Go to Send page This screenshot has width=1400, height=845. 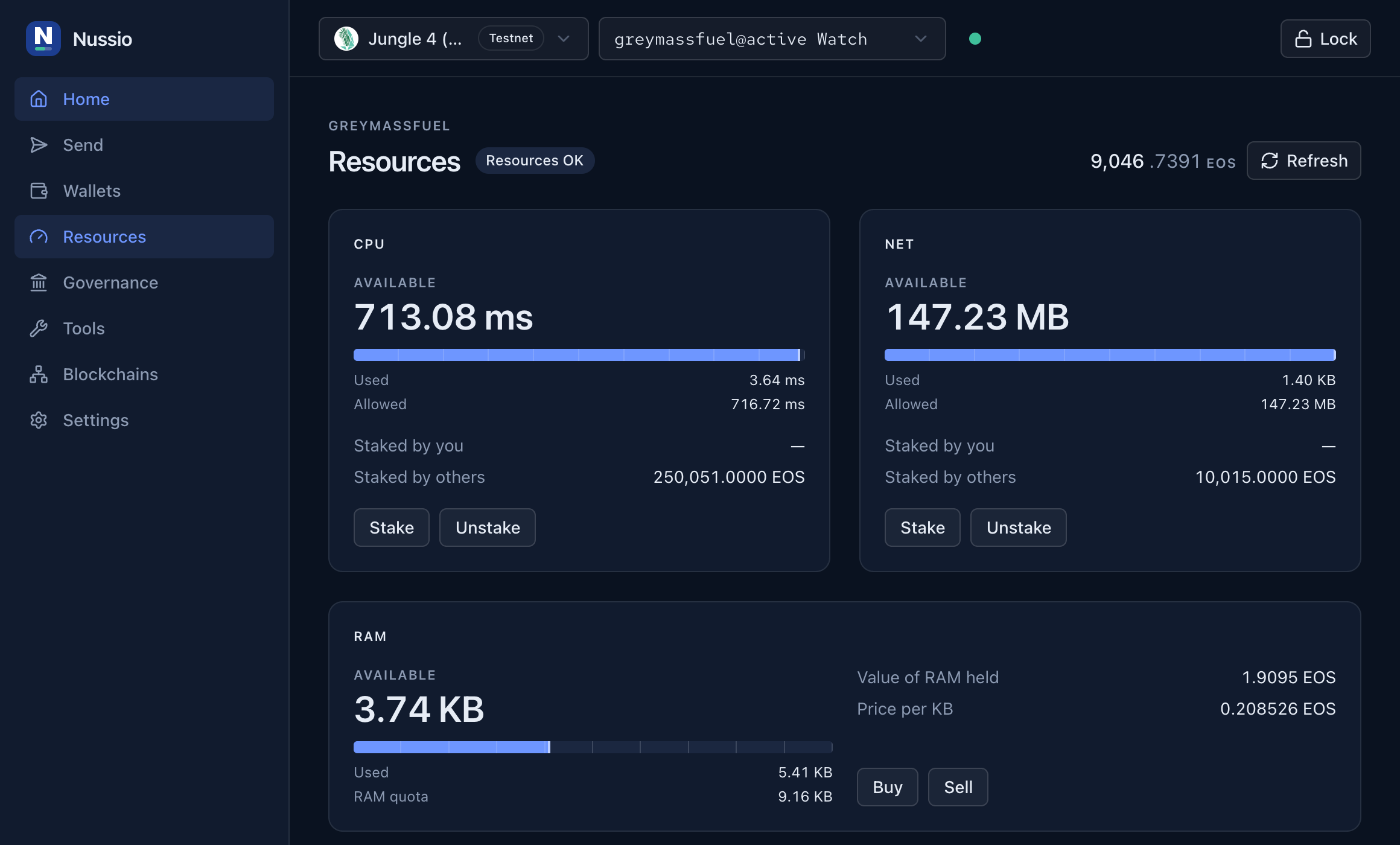coord(144,145)
